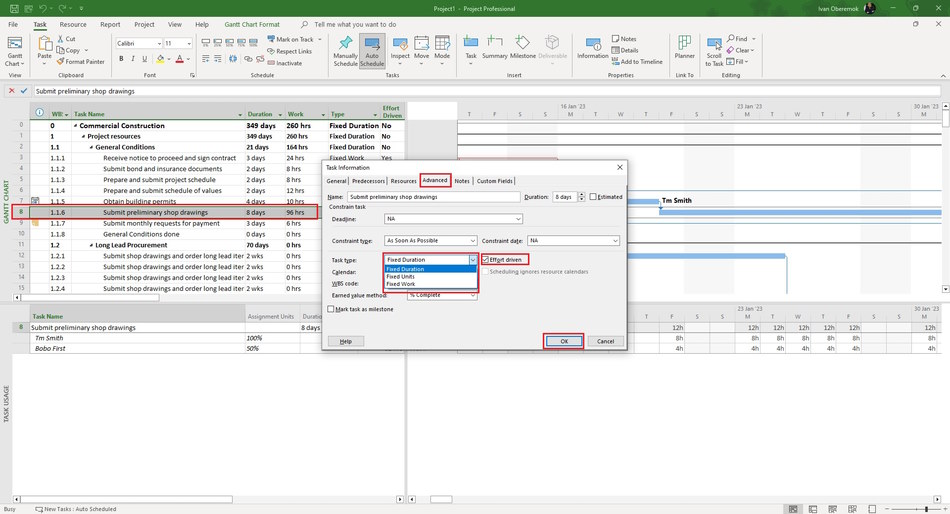950x514 pixels.
Task: Click the Auto Schedule button
Action: pyautogui.click(x=372, y=51)
